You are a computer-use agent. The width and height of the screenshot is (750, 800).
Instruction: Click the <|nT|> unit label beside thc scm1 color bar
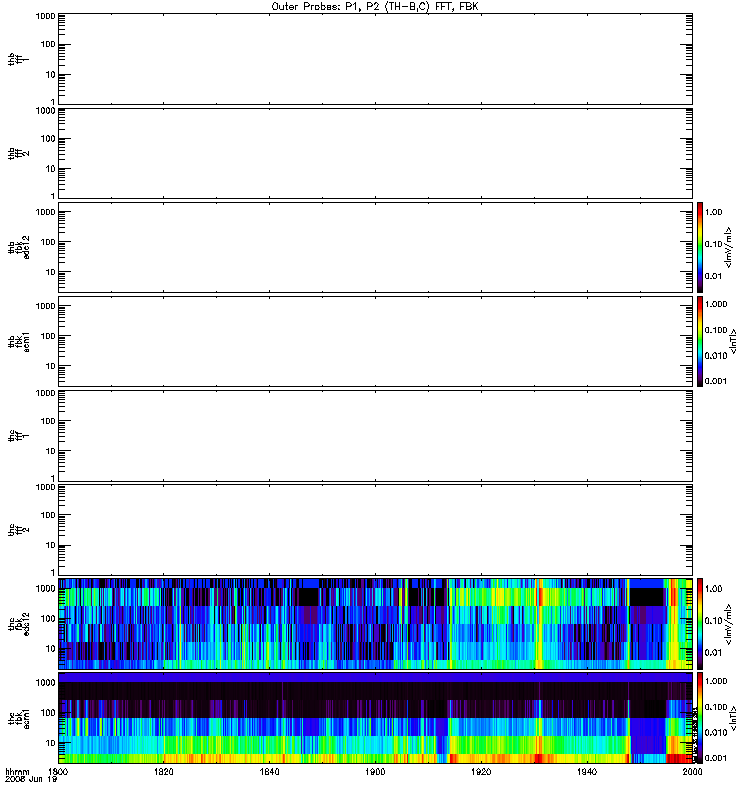click(734, 718)
